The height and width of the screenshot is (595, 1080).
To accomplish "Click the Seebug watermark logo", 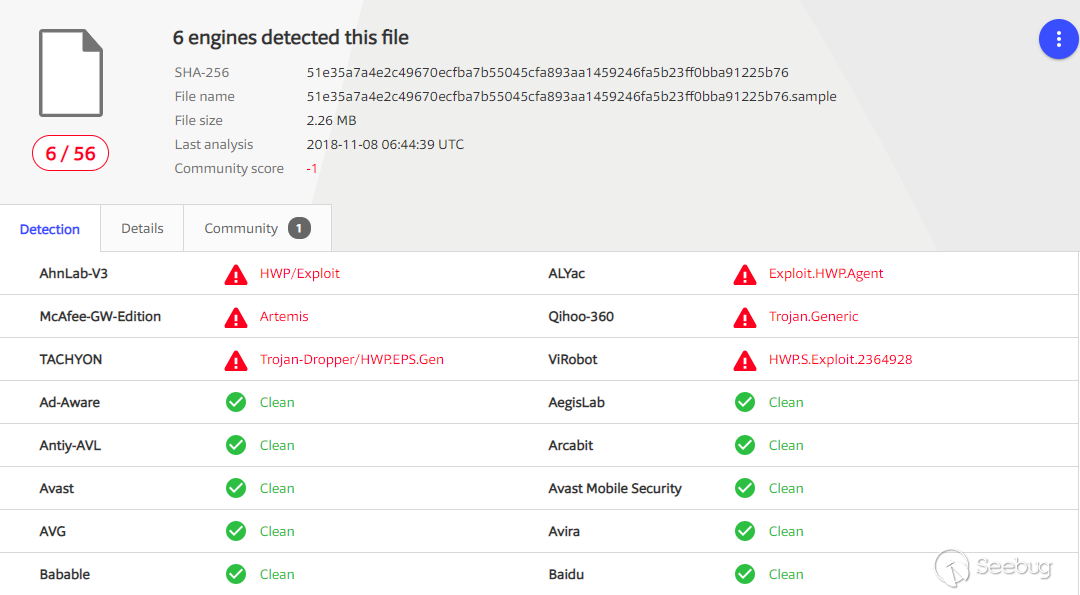I will point(993,568).
